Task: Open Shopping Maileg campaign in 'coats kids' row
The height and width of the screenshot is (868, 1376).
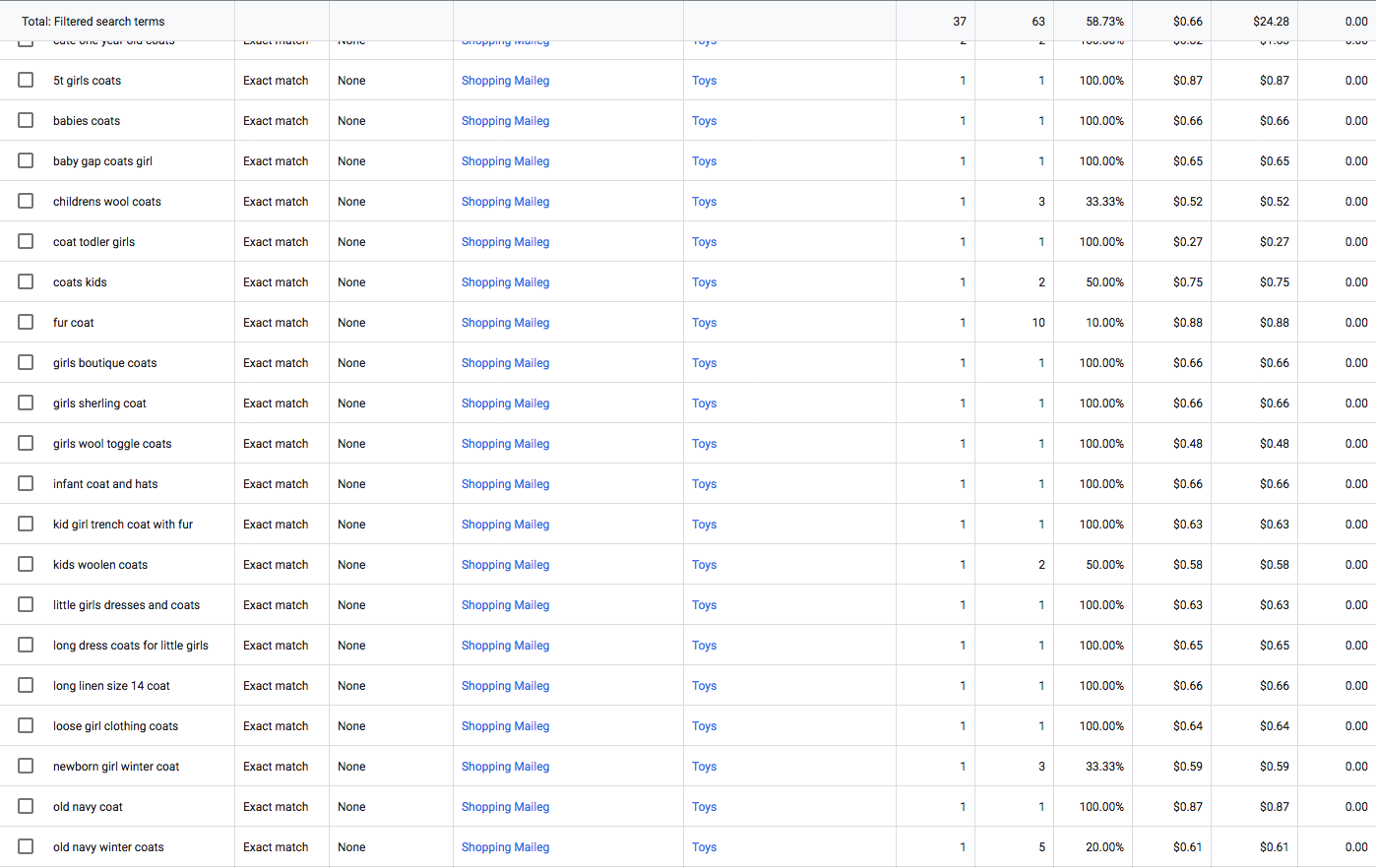Action: (505, 282)
